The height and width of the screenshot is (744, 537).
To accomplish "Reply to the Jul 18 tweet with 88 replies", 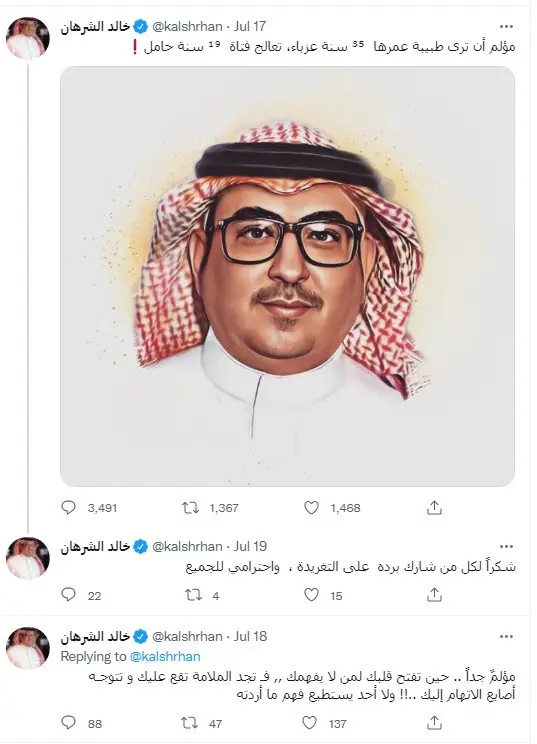I will point(69,722).
